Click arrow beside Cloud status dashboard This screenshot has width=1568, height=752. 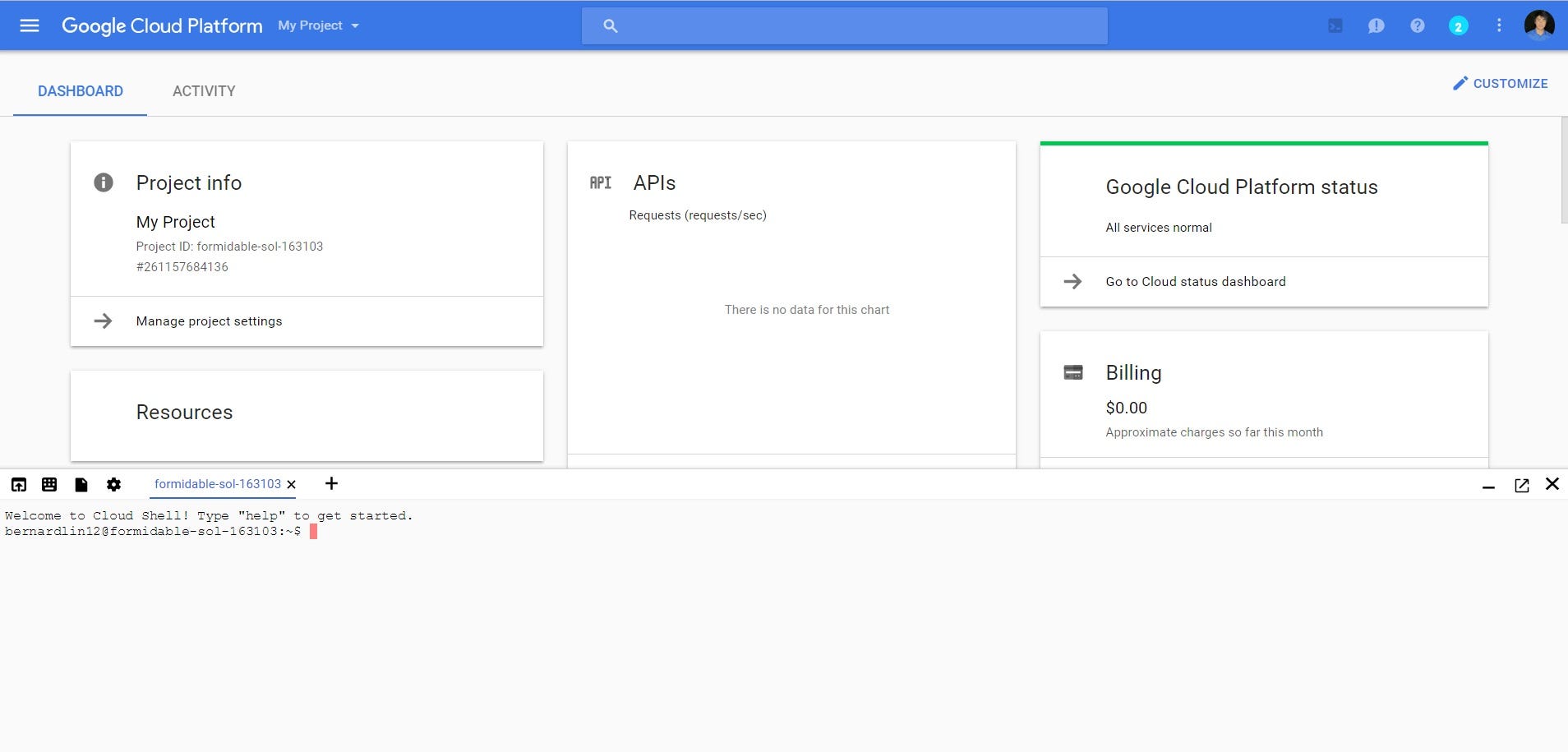tap(1072, 281)
